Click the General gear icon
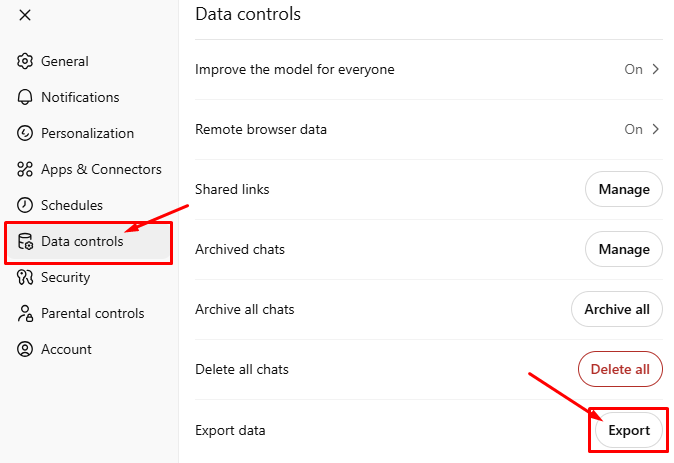This screenshot has height=463, width=674. tap(26, 61)
